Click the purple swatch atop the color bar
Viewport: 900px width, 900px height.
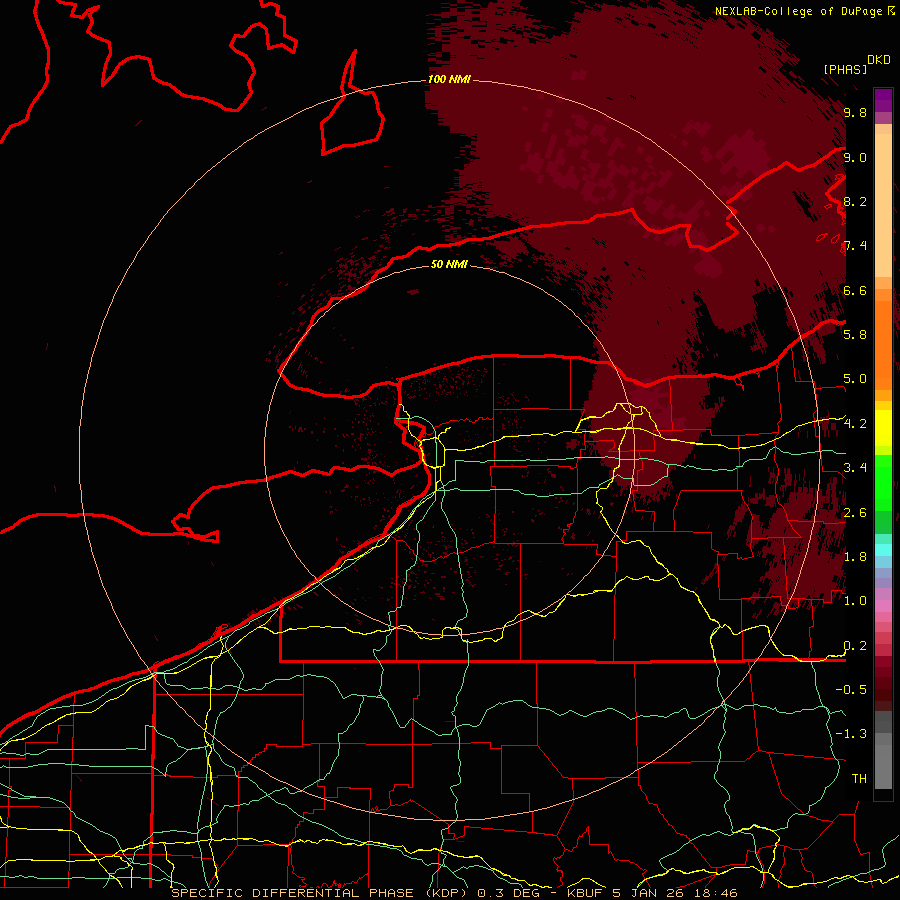click(883, 100)
